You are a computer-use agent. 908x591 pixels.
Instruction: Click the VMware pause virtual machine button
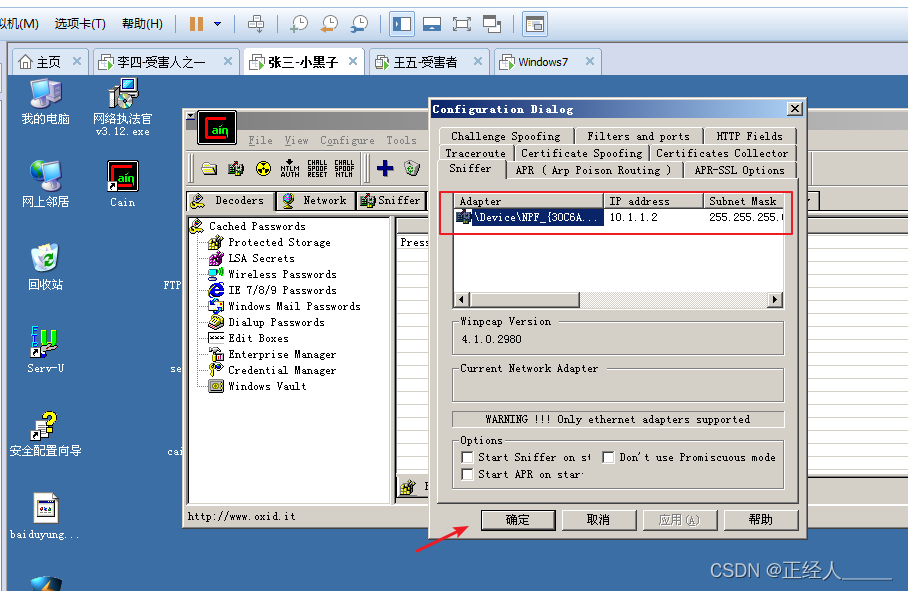point(196,24)
